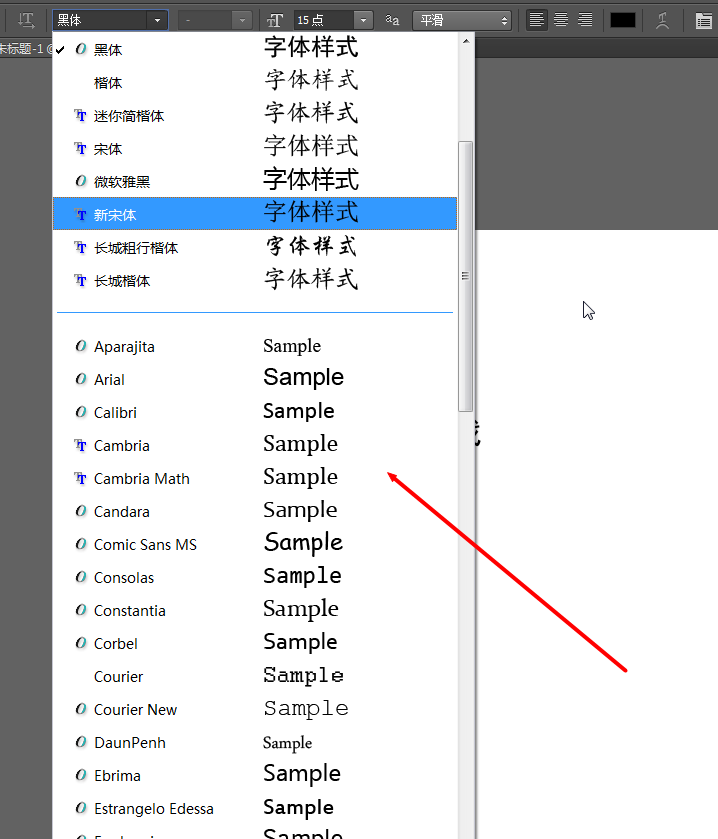Screen dimensions: 718x839
Task: Click the TrueType icon beside 宋体
Action: (x=80, y=148)
